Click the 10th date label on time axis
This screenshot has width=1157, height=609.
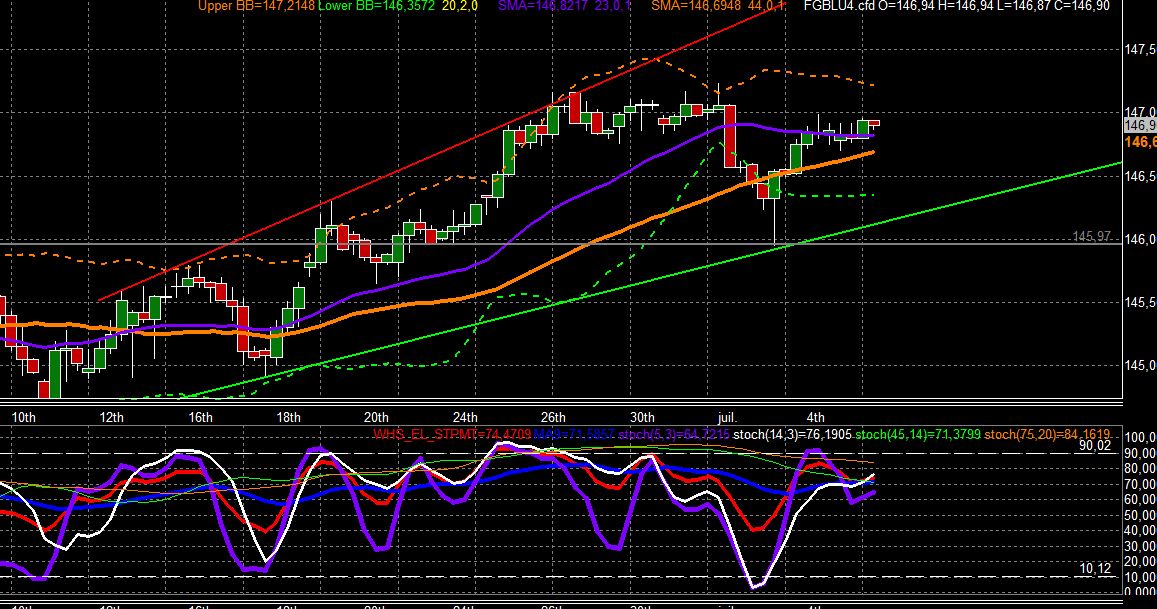tap(23, 417)
